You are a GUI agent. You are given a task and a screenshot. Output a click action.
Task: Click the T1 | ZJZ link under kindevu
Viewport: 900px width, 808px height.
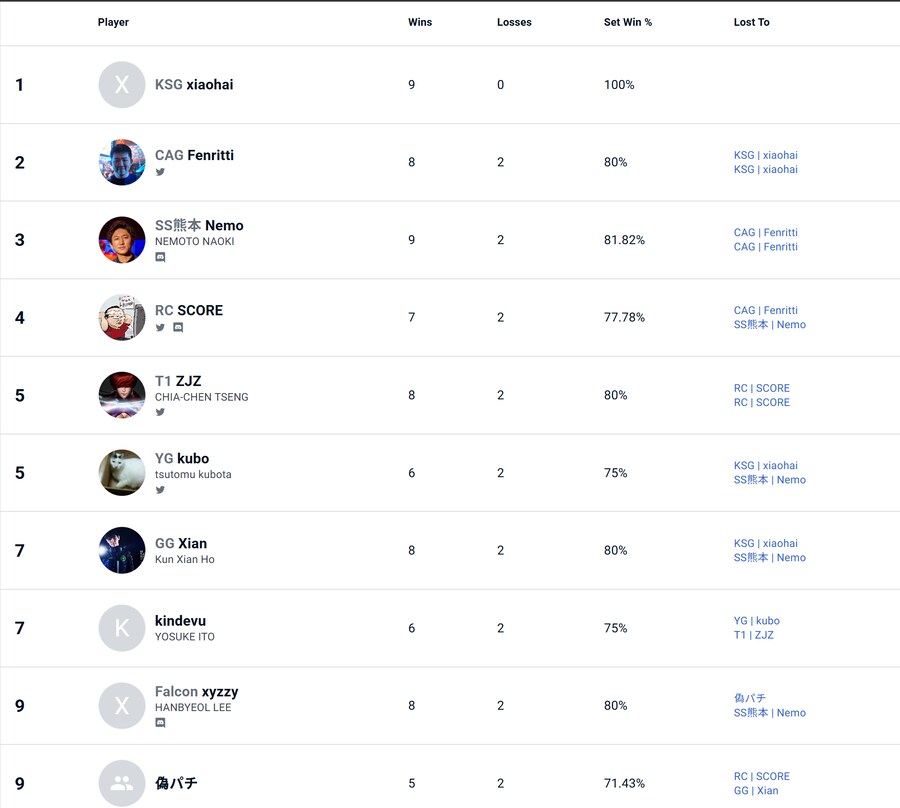tap(753, 634)
